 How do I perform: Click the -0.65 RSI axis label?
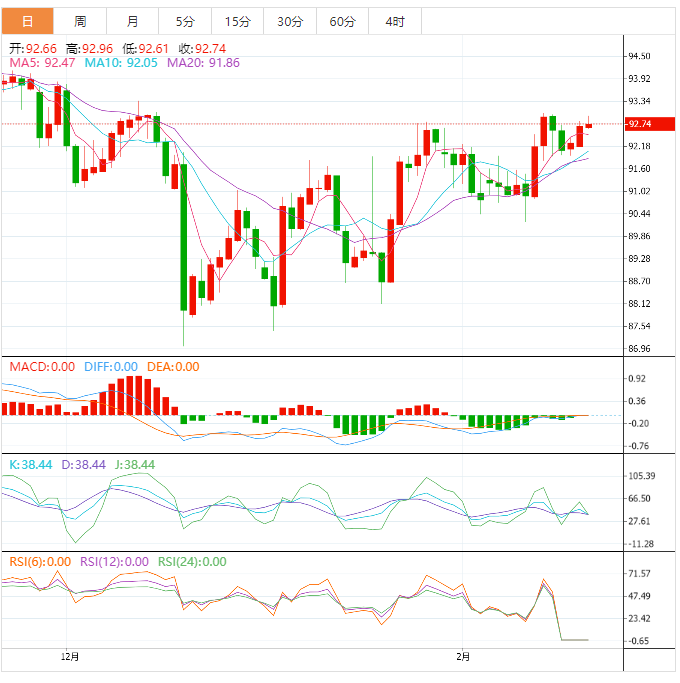coord(638,641)
